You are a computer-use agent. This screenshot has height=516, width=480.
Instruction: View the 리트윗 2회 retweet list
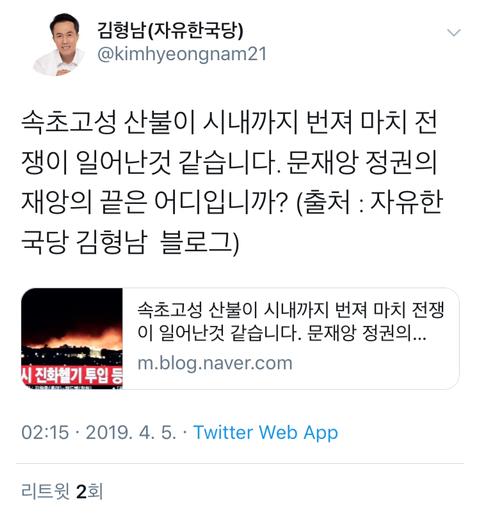[x=62, y=491]
